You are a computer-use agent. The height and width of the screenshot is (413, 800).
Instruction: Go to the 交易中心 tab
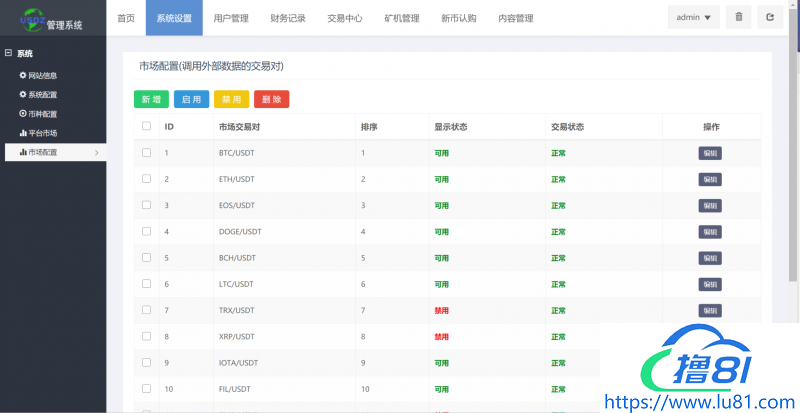[x=345, y=18]
